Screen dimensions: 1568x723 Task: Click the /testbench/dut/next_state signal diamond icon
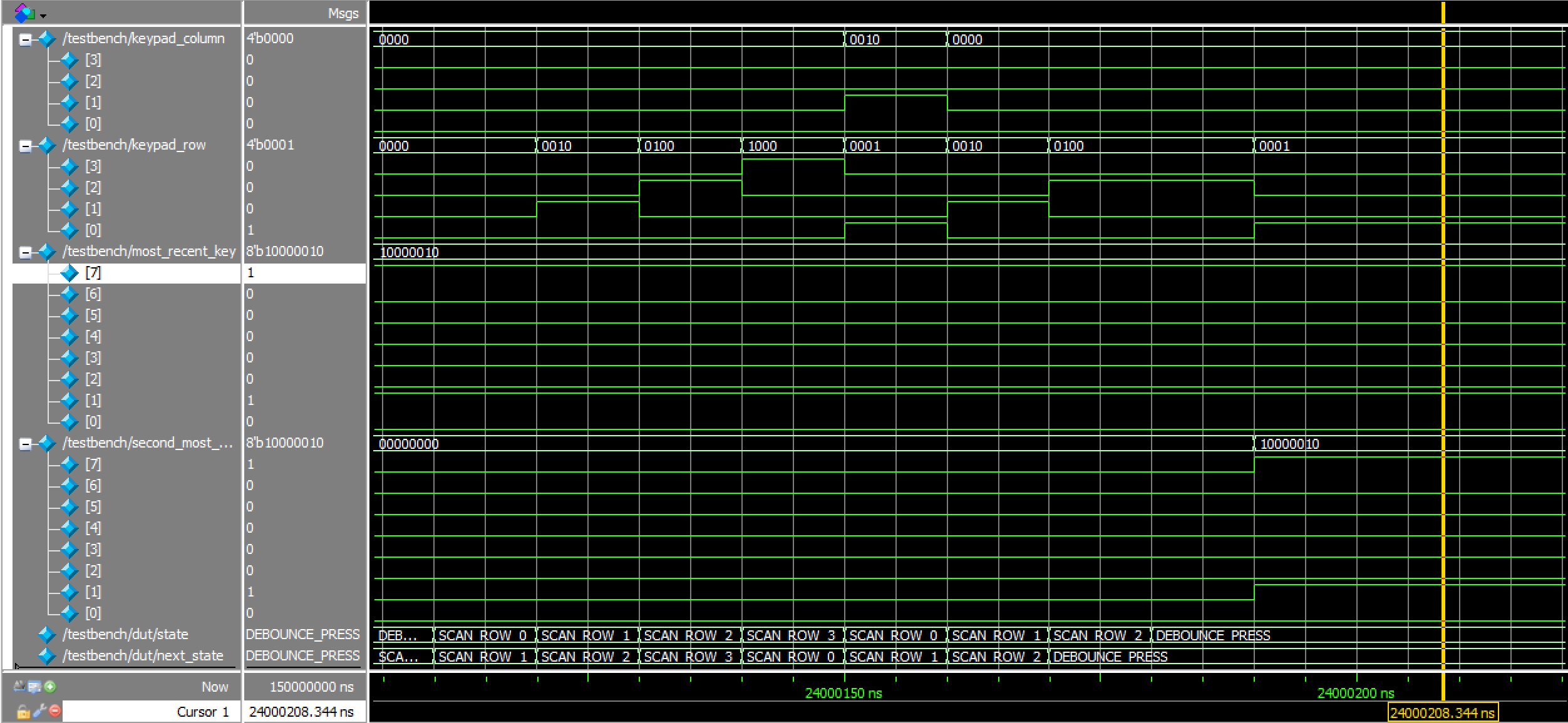(47, 656)
